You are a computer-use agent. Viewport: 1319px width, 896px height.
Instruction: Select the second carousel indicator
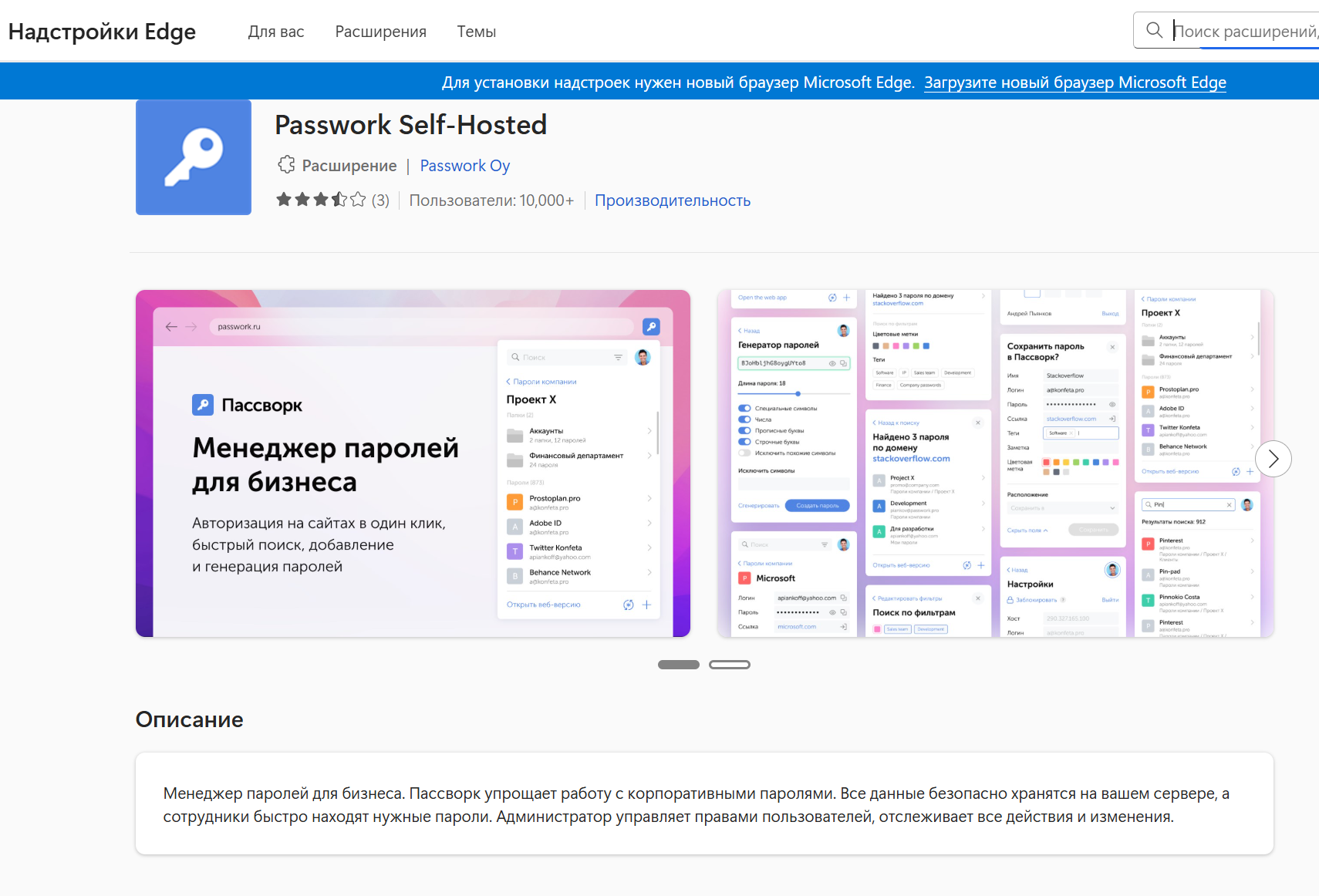(x=730, y=665)
